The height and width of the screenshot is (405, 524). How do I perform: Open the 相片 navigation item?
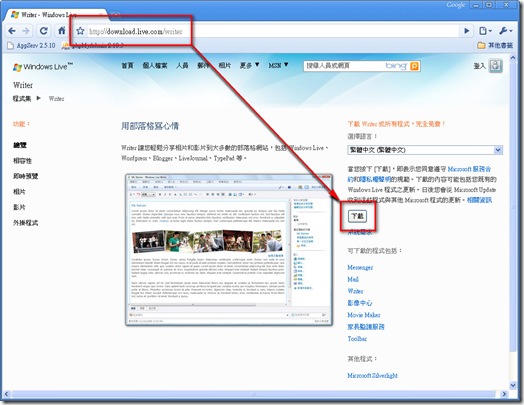(x=224, y=65)
